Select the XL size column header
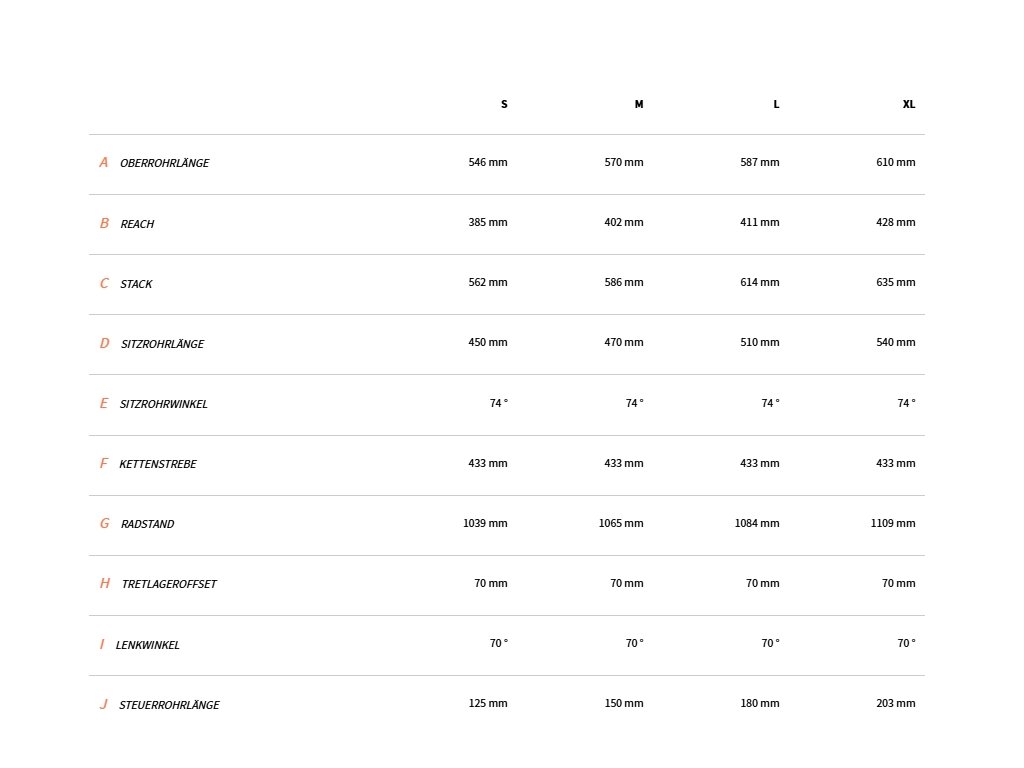Image resolution: width=1024 pixels, height=768 pixels. point(908,104)
